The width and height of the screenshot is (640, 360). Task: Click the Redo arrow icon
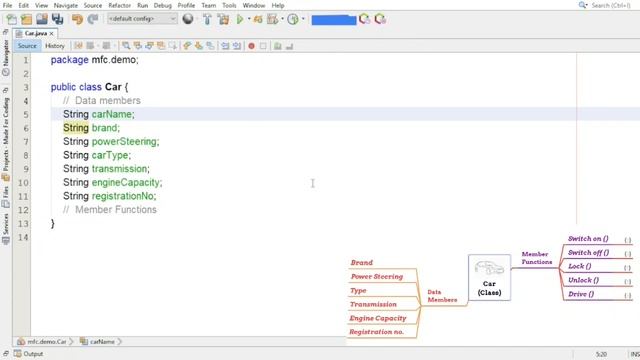click(x=93, y=19)
